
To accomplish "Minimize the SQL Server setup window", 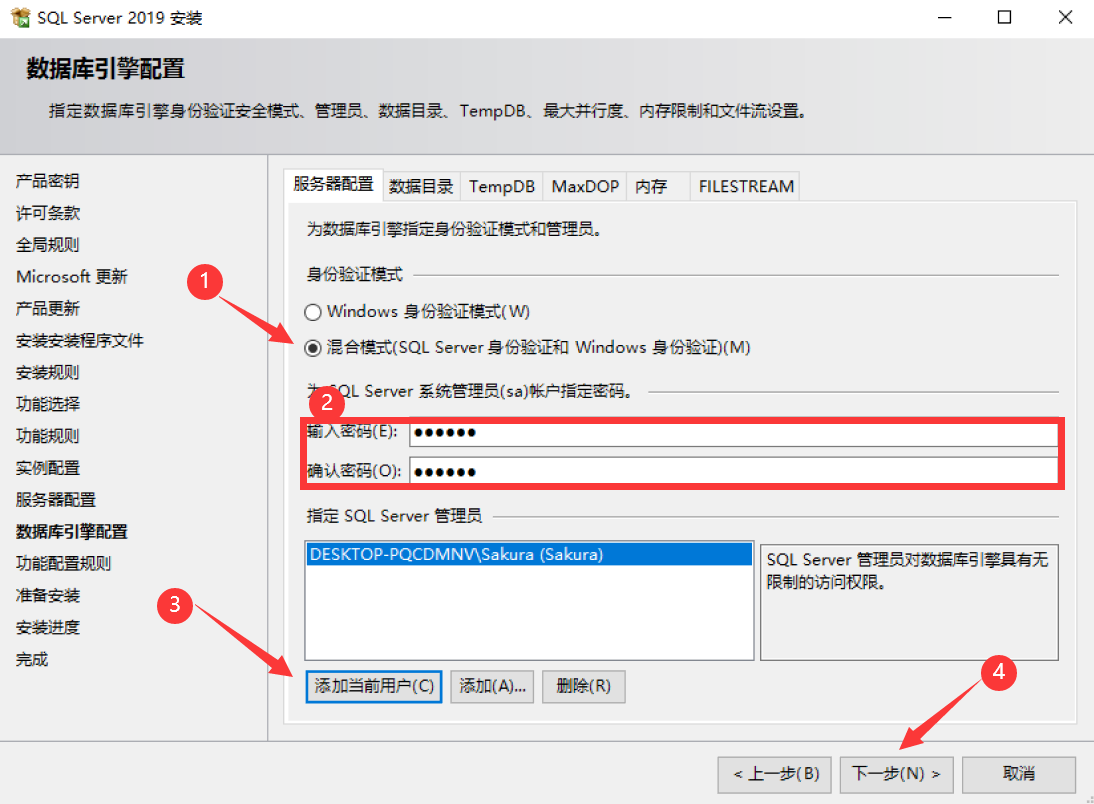I will 945,17.
